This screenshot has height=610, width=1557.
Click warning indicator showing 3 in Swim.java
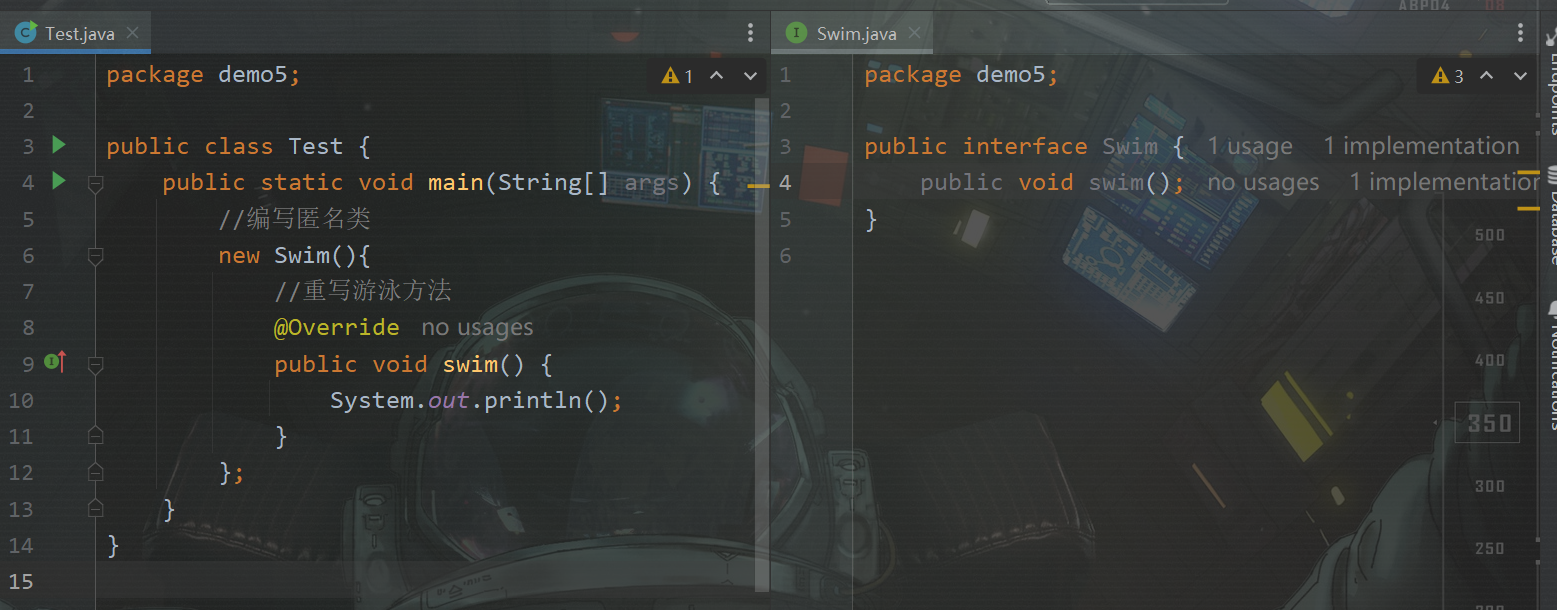(x=1447, y=76)
